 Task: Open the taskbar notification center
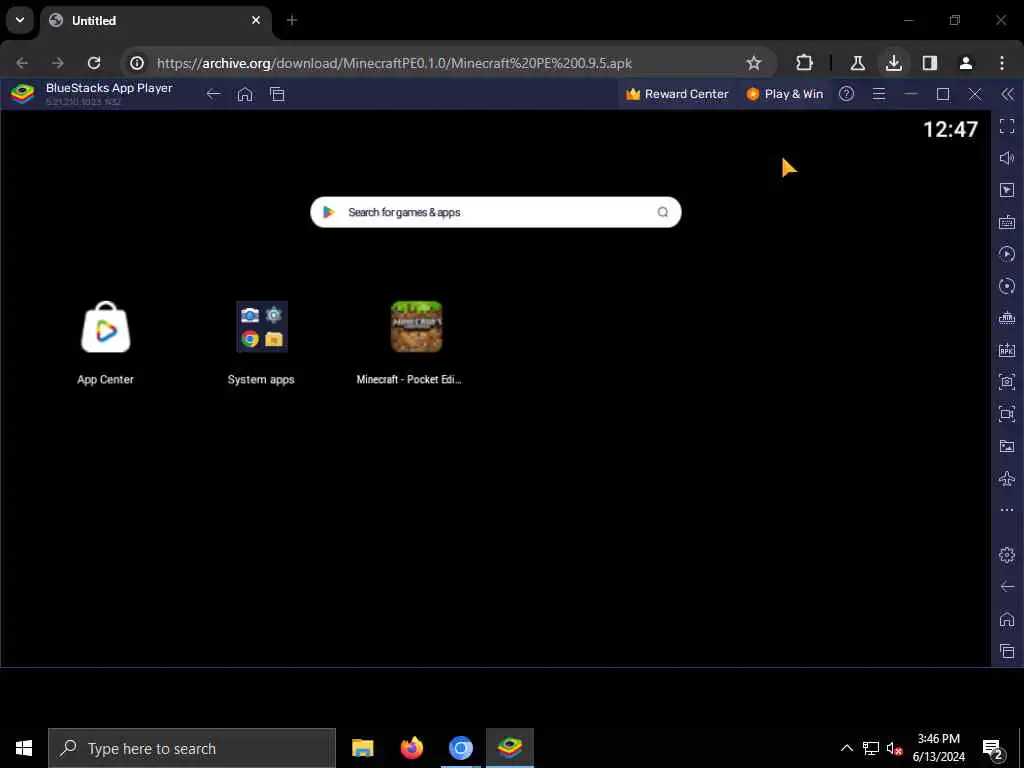click(x=993, y=748)
